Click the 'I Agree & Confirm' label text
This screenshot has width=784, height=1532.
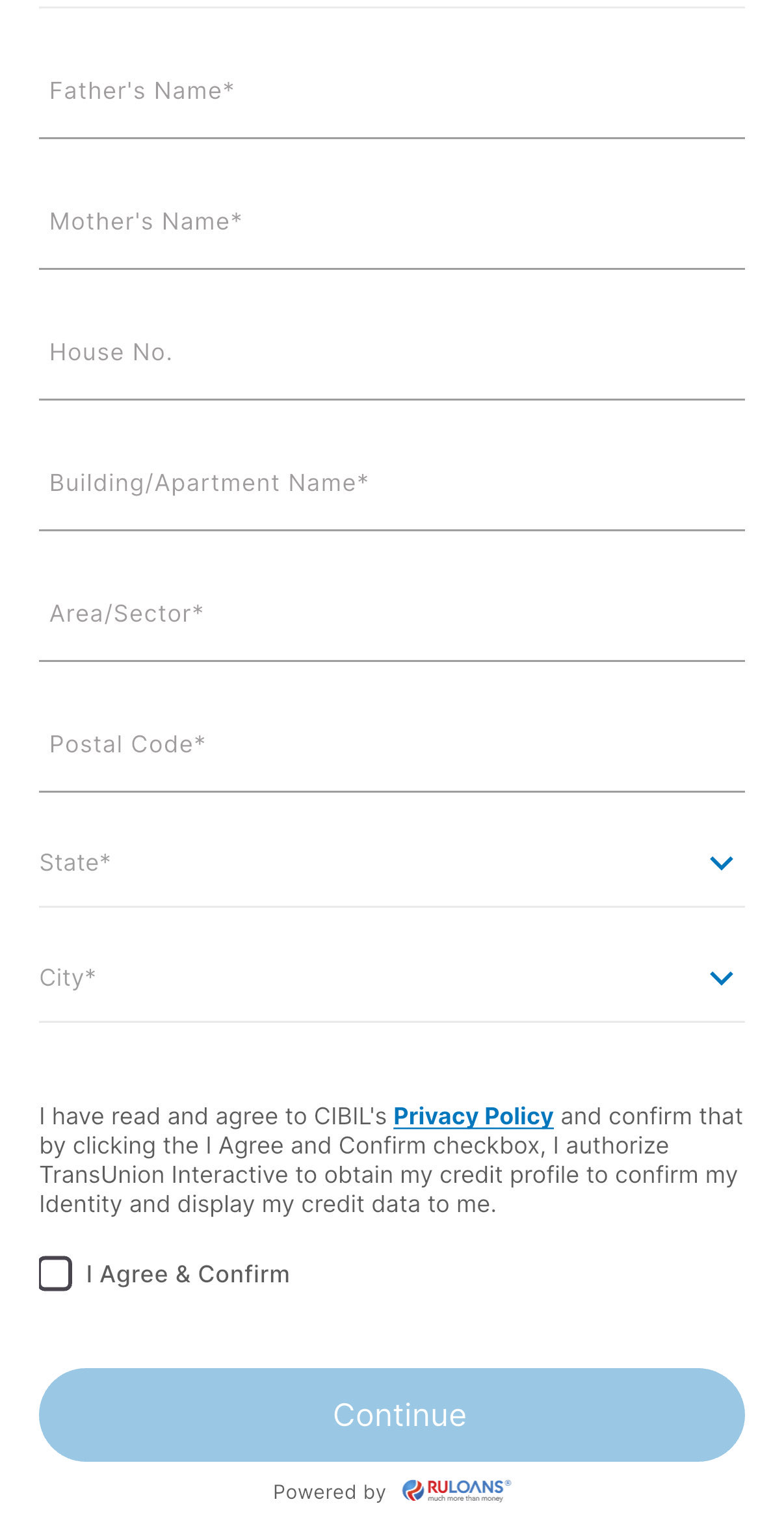click(x=188, y=1274)
